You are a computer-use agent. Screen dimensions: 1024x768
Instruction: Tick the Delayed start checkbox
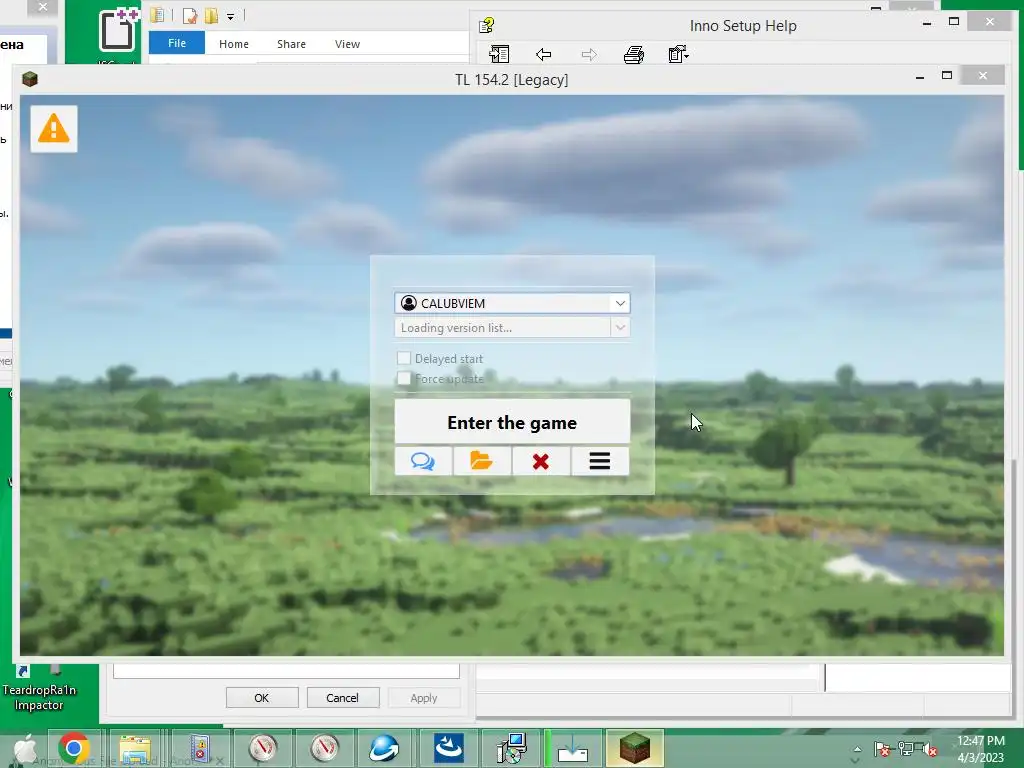(404, 359)
